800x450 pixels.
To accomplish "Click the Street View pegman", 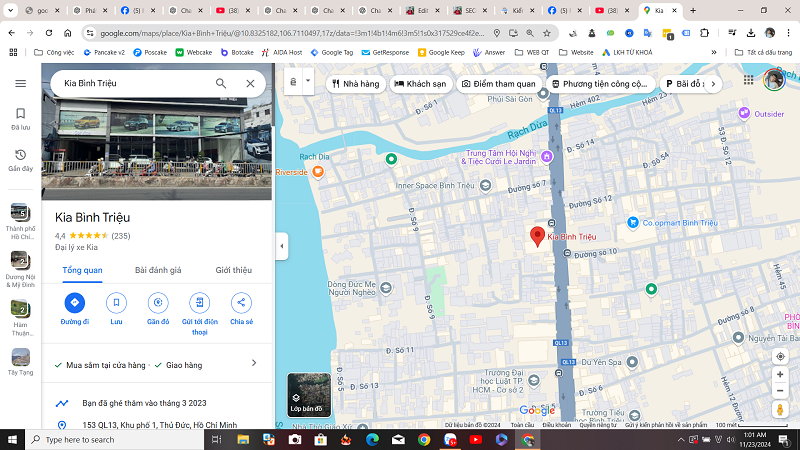I will click(780, 410).
